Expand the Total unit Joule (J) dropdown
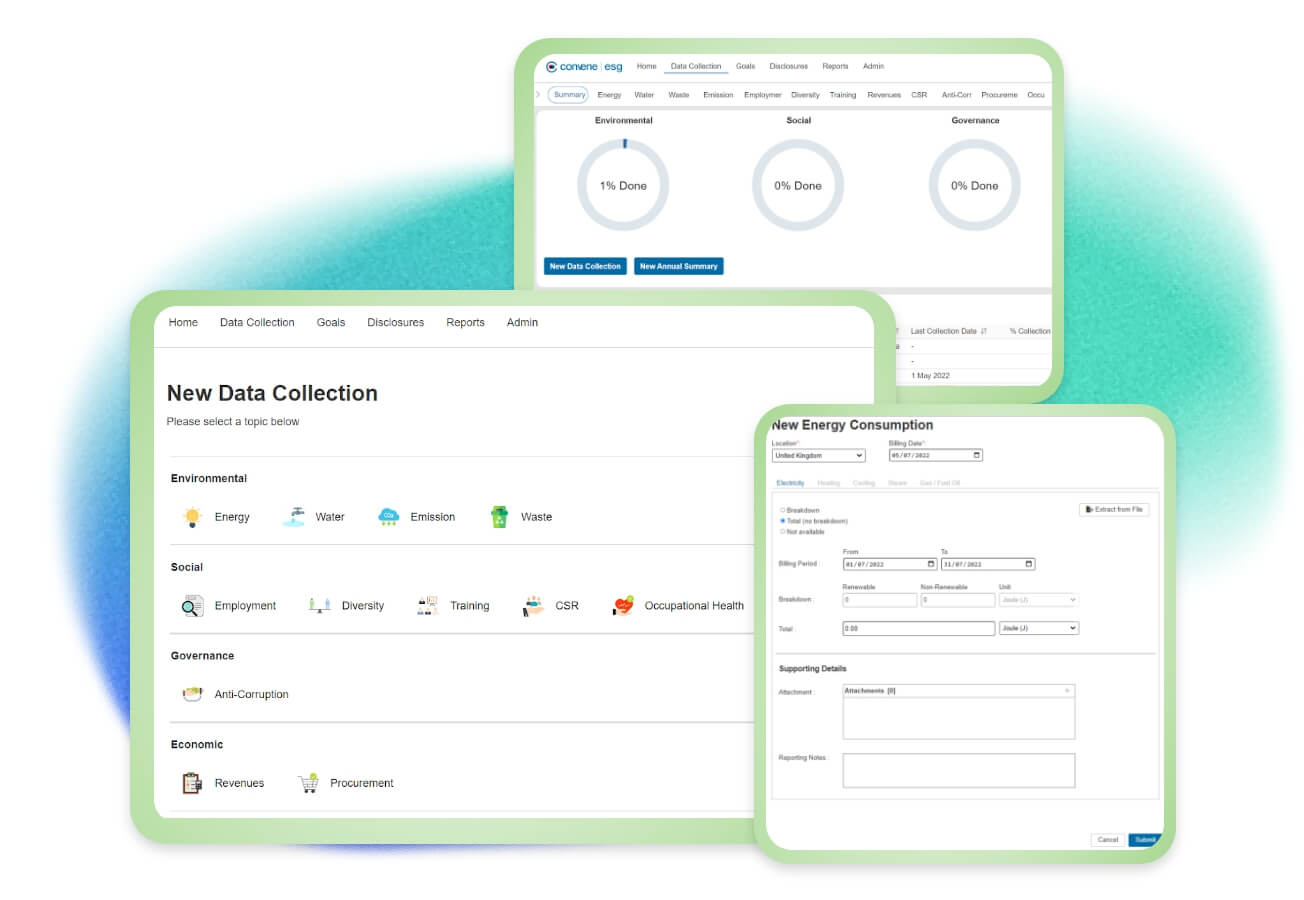Screen dimensions: 1304x900 click(x=1038, y=628)
